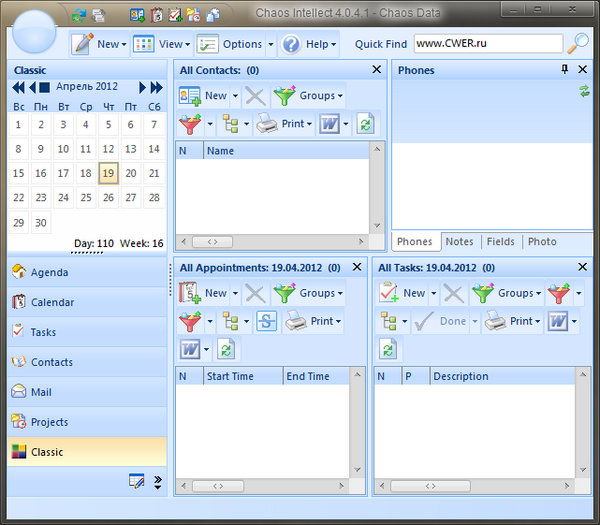Go to next month in calendar
Viewport: 600px width, 525px height.
pyautogui.click(x=143, y=87)
